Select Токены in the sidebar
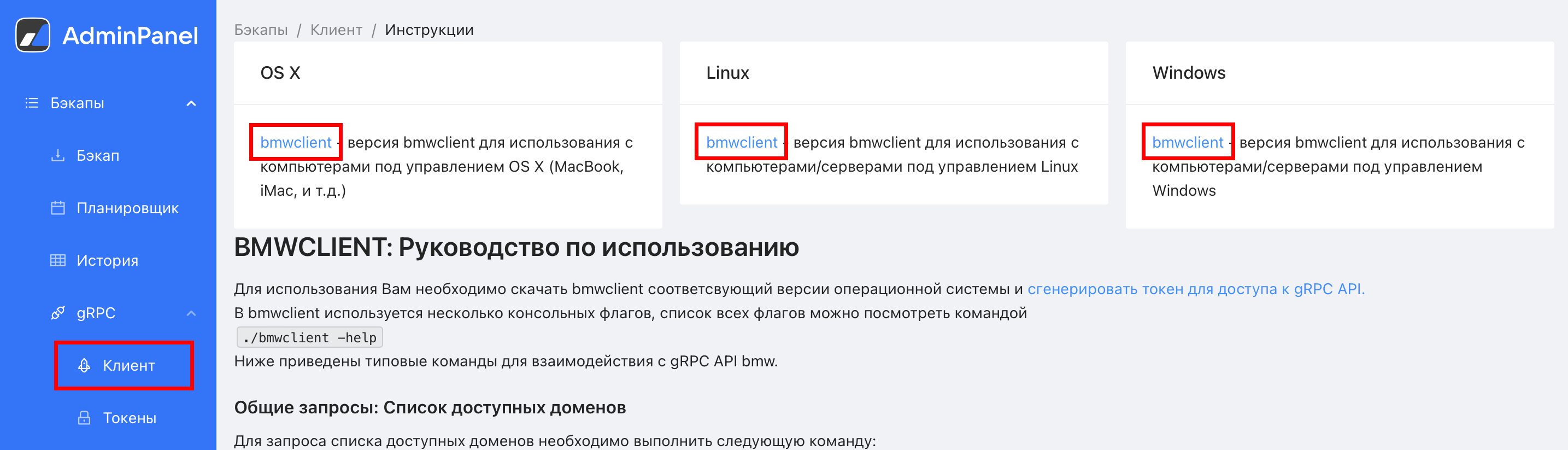 coord(129,418)
